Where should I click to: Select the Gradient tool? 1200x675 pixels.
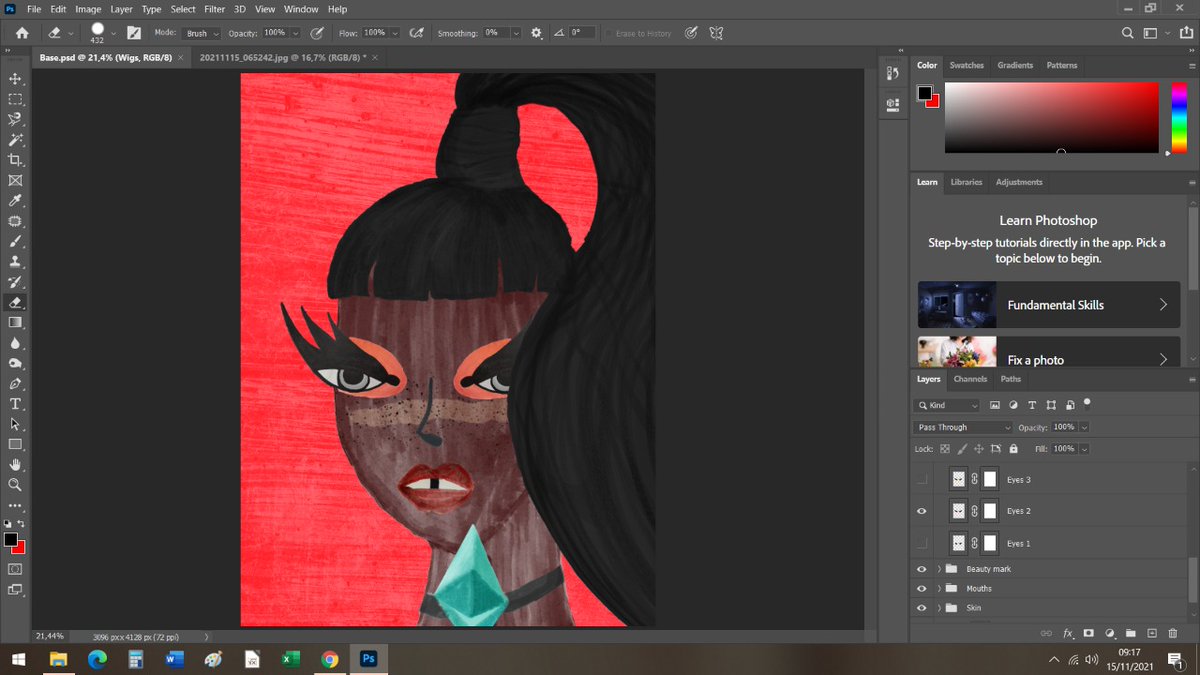click(15, 322)
